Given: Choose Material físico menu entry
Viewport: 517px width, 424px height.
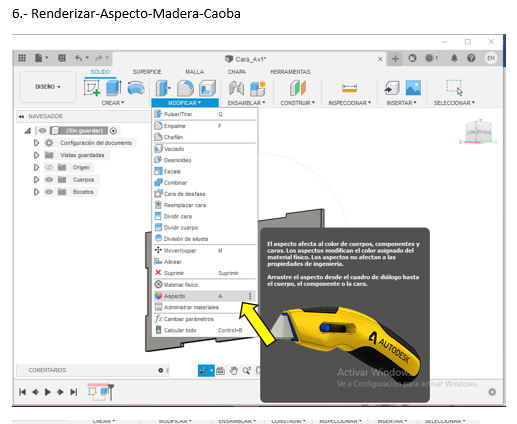Looking at the screenshot, I should coord(204,285).
